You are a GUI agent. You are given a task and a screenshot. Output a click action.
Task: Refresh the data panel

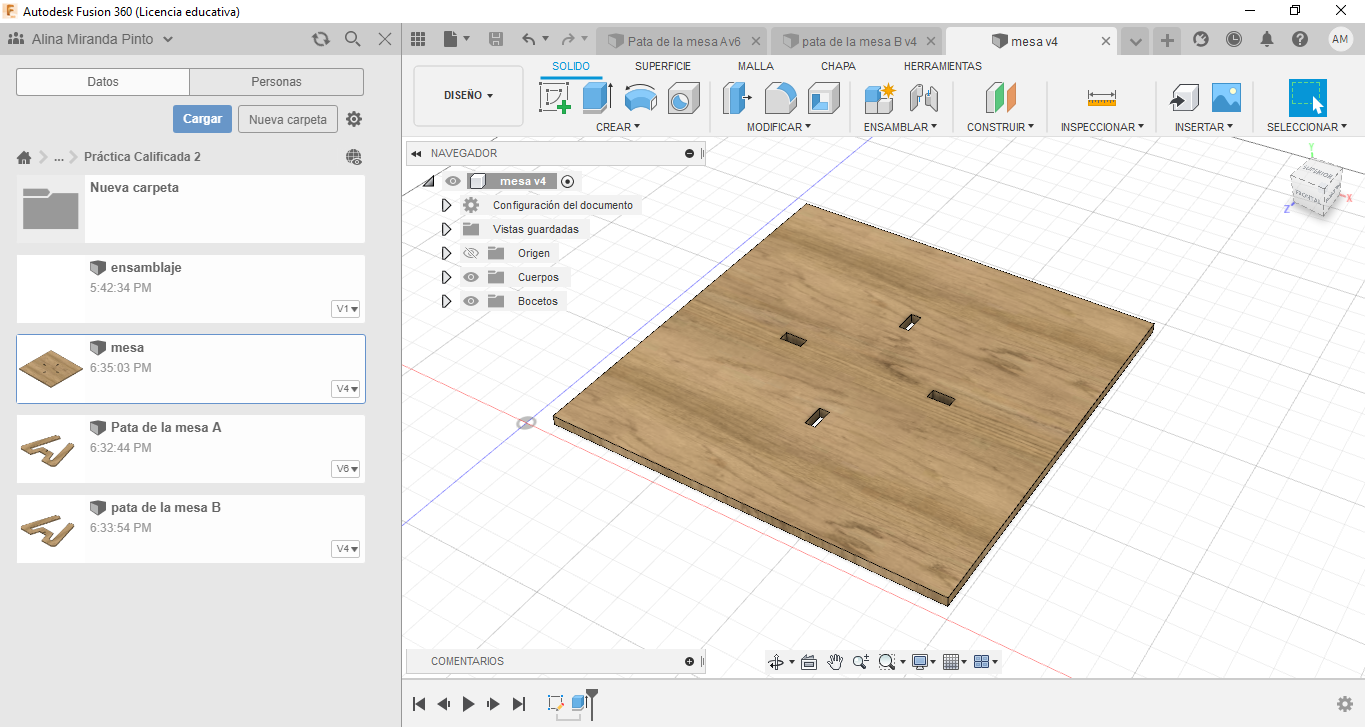point(321,39)
